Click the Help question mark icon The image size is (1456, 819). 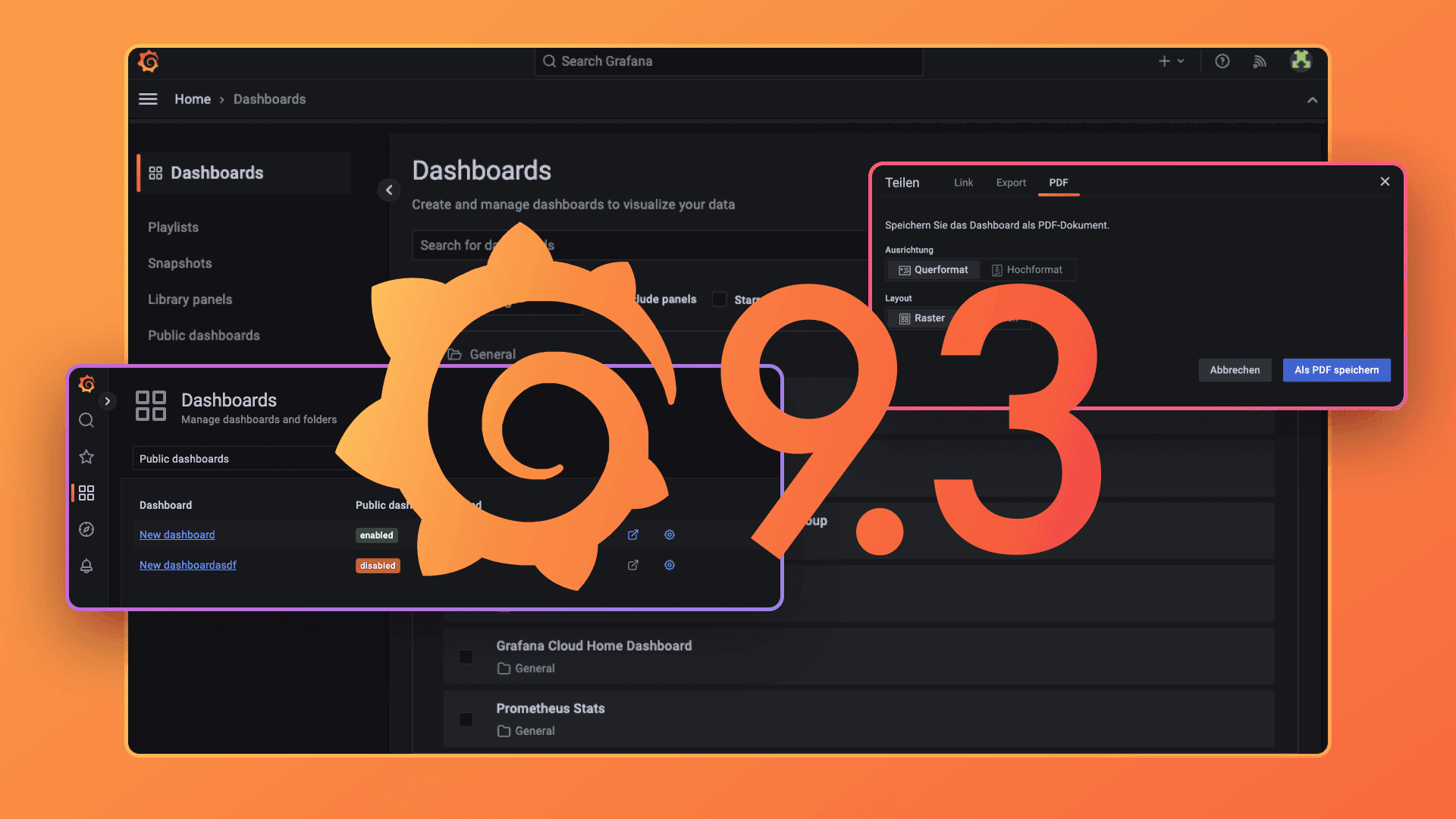tap(1222, 61)
